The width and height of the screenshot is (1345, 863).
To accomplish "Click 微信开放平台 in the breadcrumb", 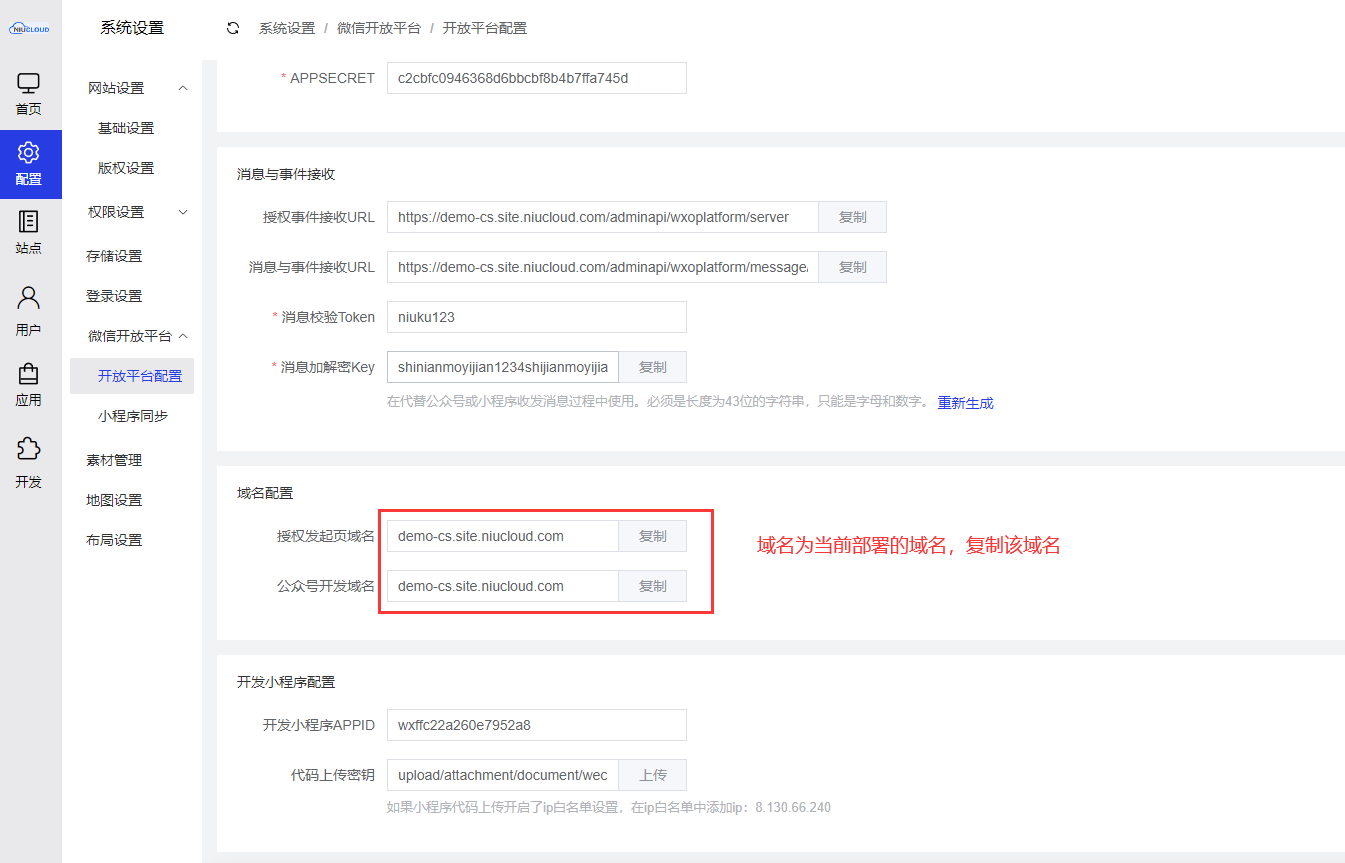I will coord(379,28).
